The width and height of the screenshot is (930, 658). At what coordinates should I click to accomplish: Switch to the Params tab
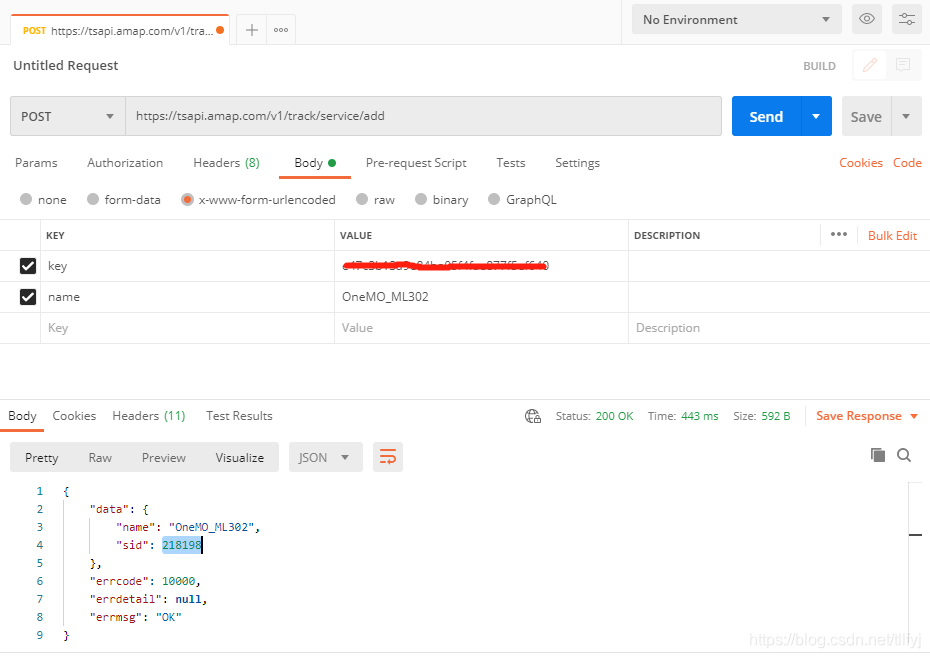pos(36,163)
